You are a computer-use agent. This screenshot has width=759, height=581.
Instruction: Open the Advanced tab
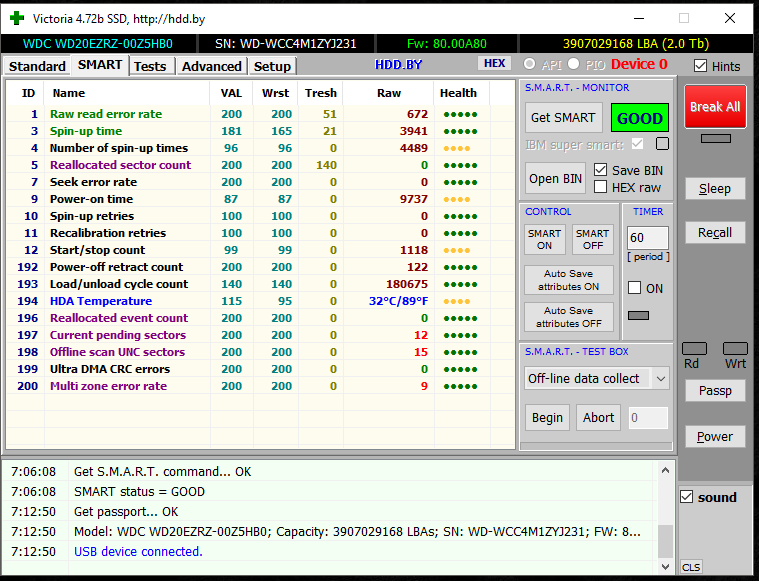211,66
